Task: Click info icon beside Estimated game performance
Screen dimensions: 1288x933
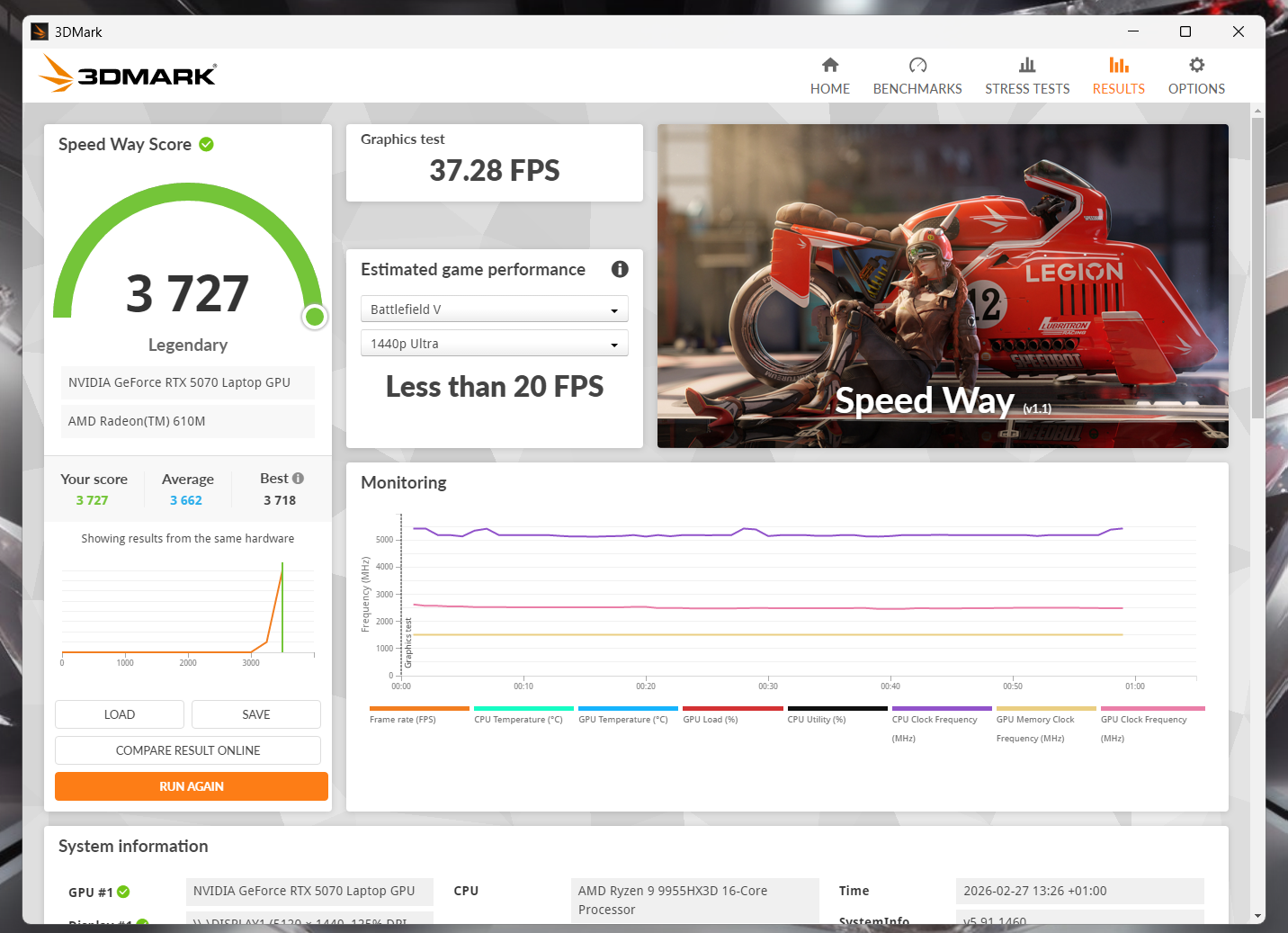Action: [620, 269]
